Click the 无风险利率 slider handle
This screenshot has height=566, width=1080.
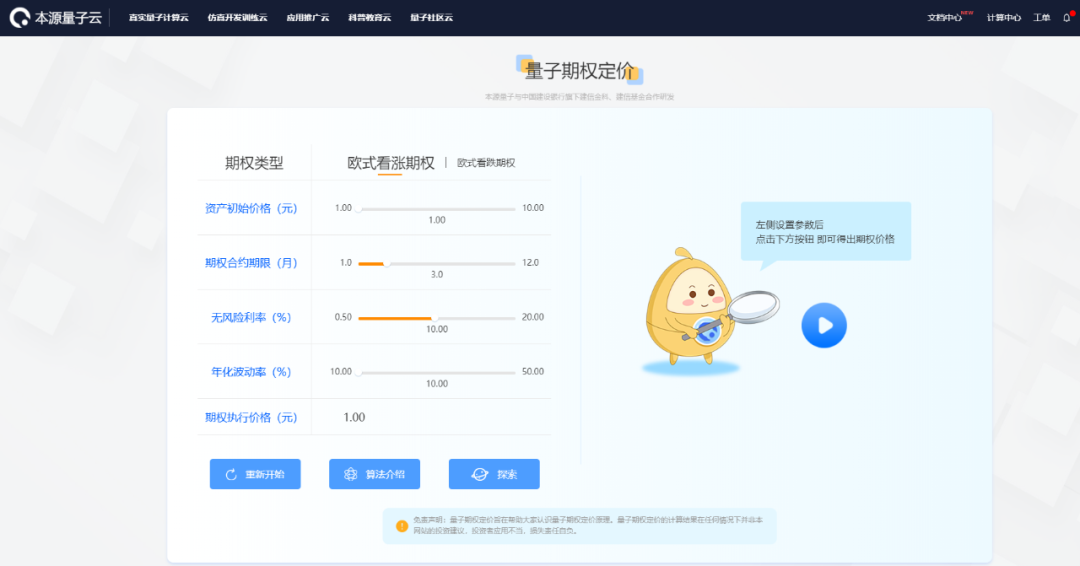tap(435, 318)
